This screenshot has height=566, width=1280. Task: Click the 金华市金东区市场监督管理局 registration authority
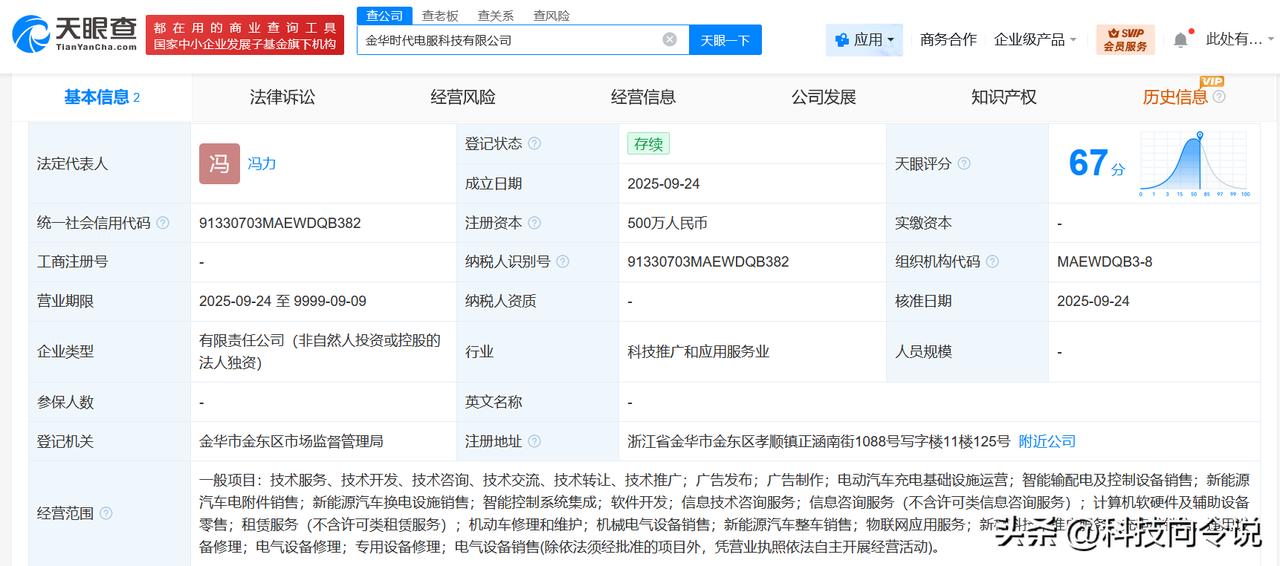(291, 441)
